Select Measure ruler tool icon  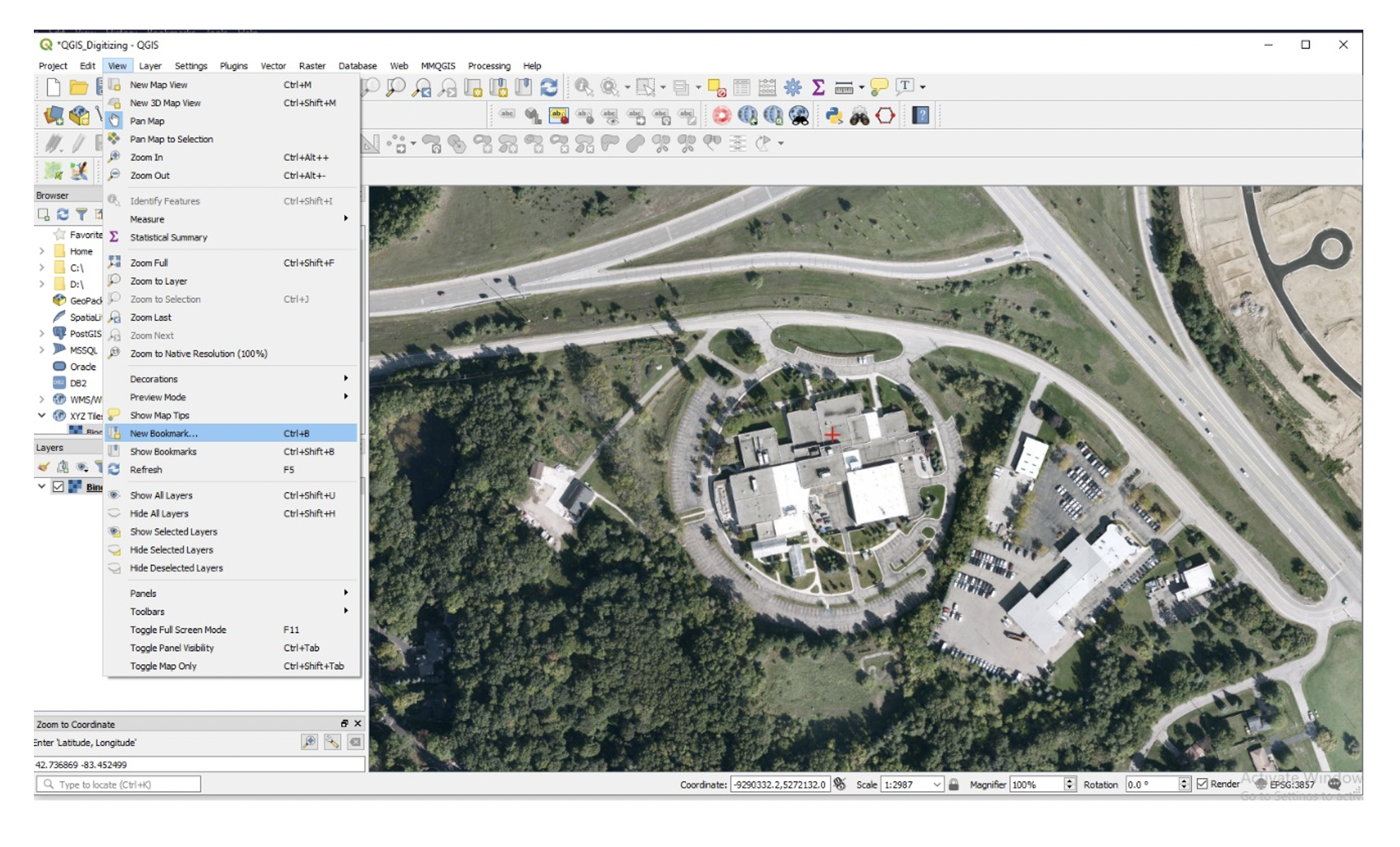[843, 88]
